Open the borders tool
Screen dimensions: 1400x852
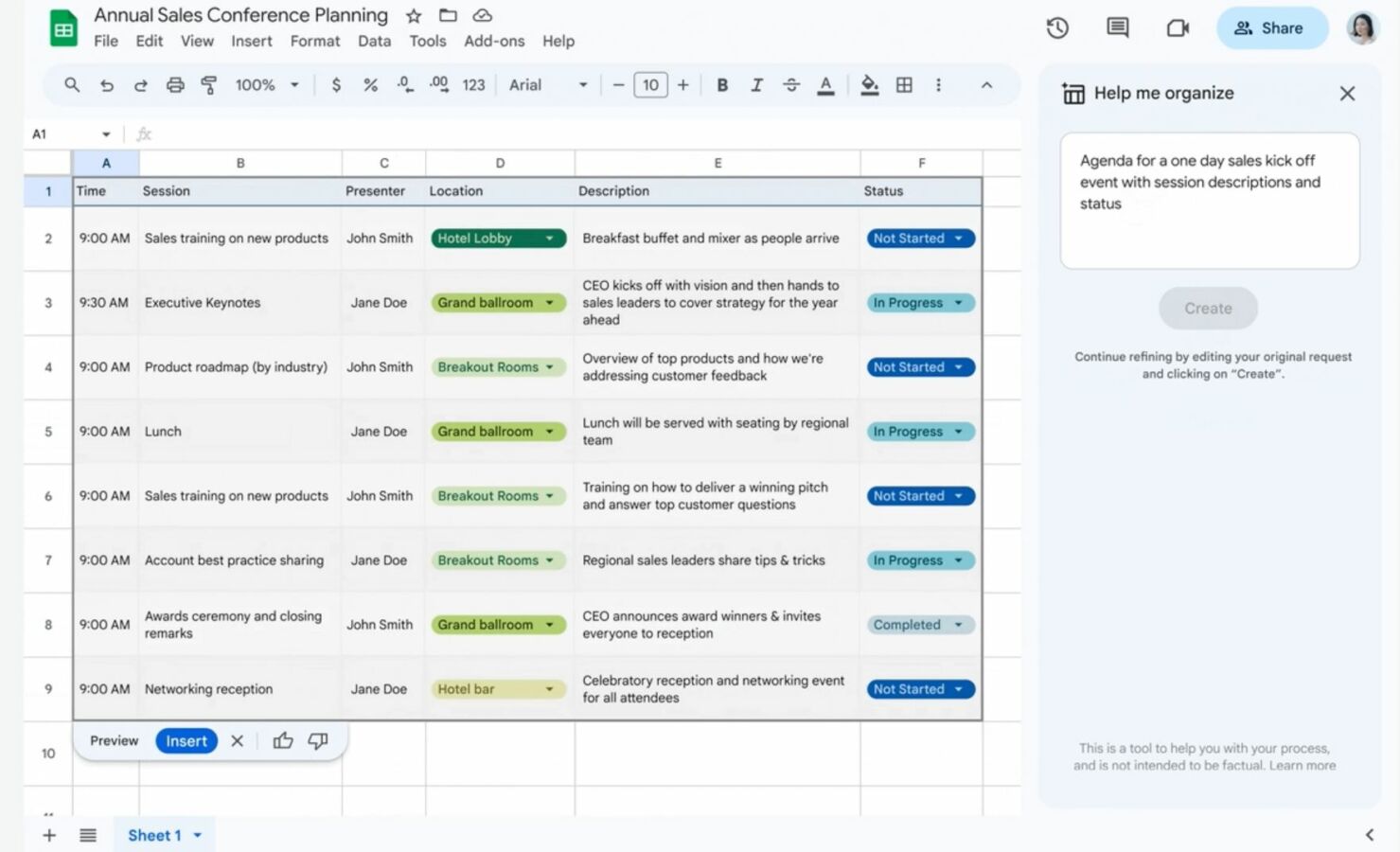tap(904, 85)
